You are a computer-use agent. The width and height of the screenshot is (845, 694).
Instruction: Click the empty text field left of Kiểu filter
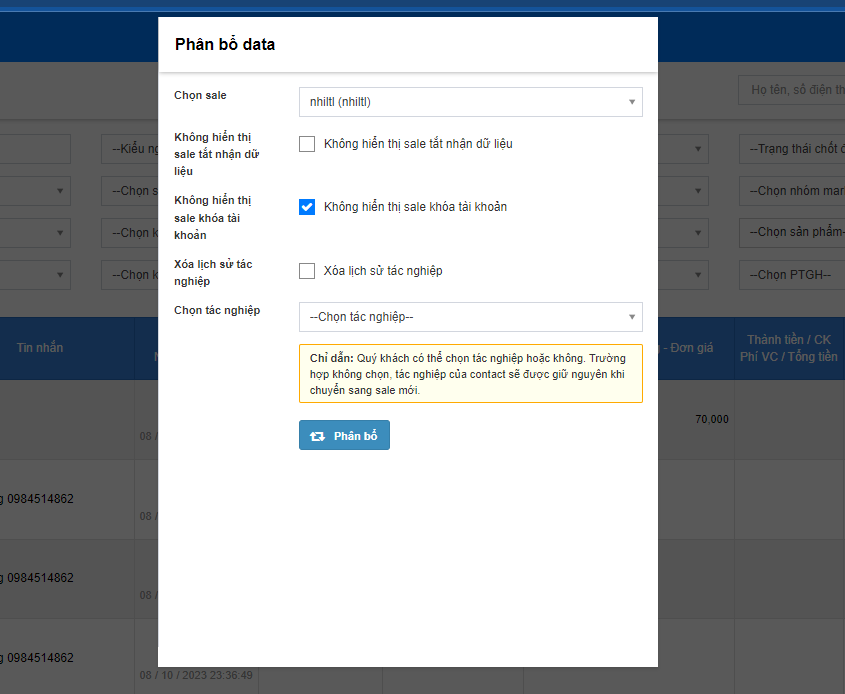35,149
